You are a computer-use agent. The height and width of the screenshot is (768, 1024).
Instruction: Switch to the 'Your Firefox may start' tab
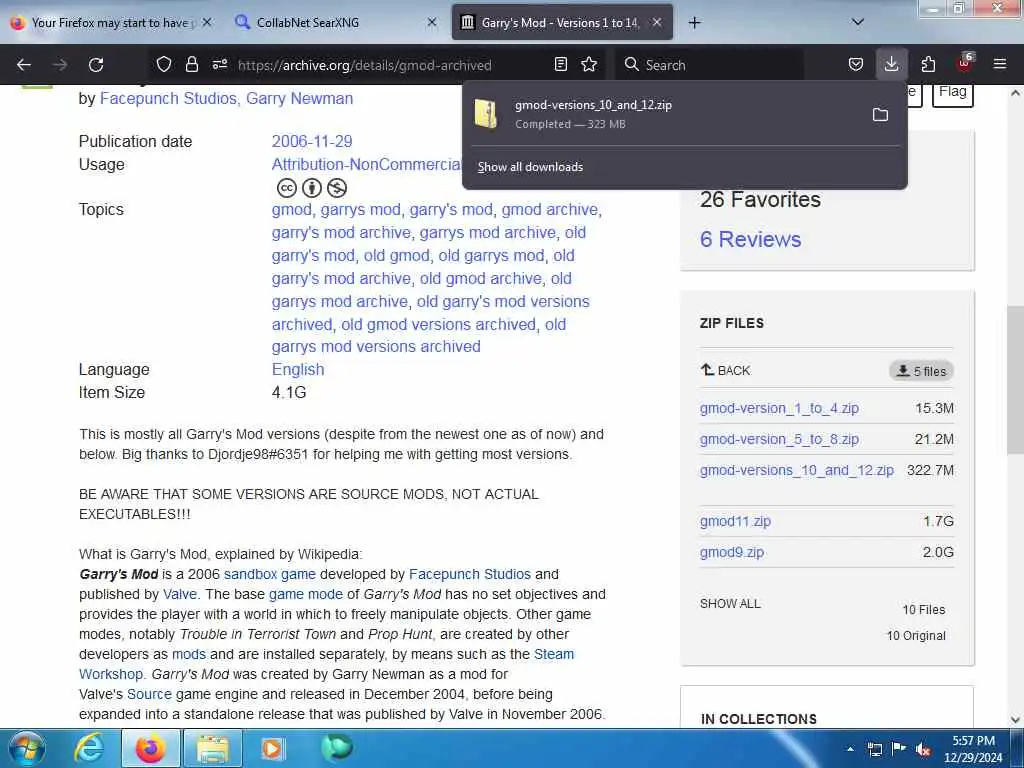coord(112,22)
